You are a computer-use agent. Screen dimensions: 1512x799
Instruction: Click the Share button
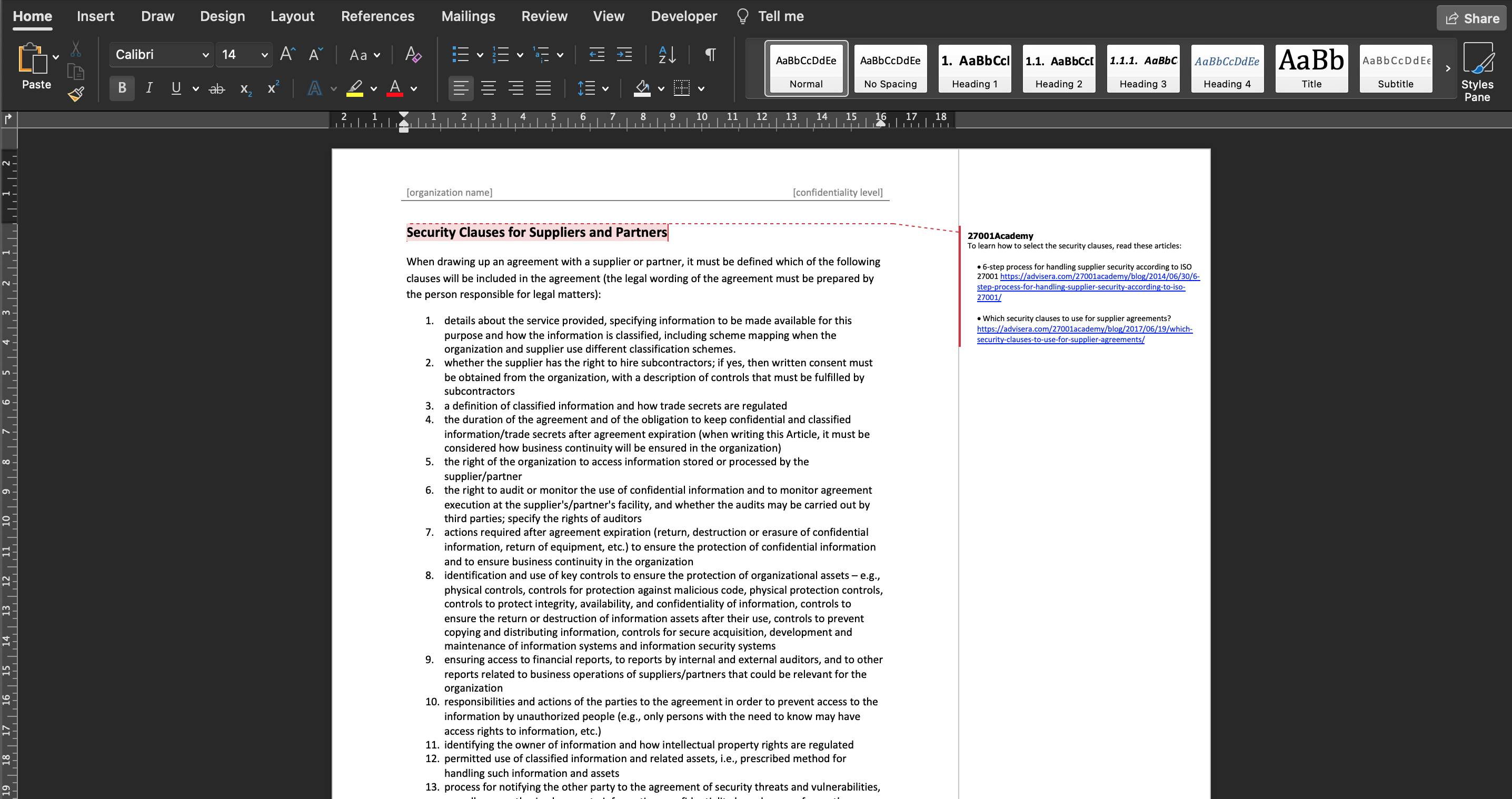tap(1471, 17)
